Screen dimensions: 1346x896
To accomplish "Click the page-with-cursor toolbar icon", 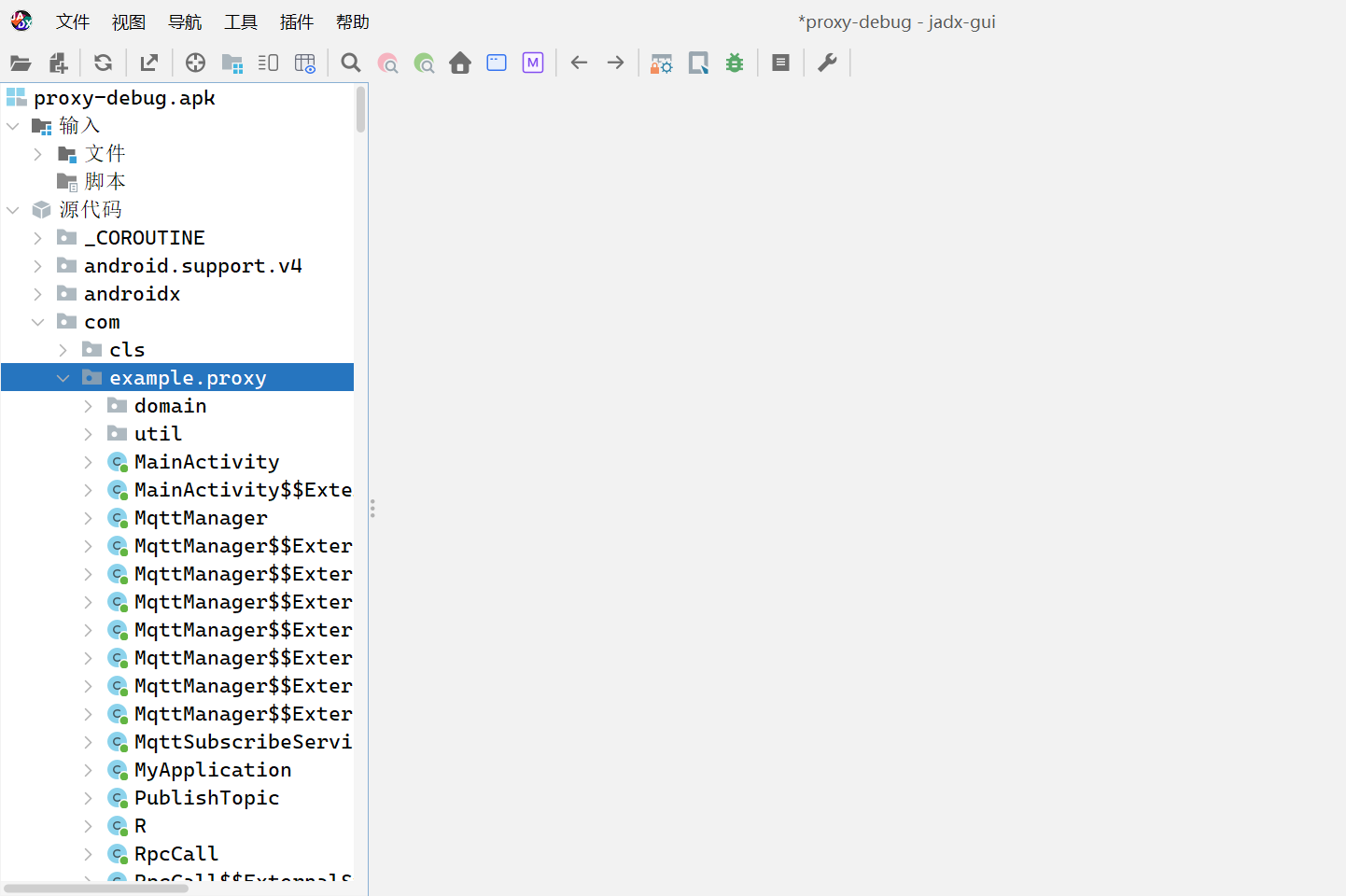I will 698,63.
